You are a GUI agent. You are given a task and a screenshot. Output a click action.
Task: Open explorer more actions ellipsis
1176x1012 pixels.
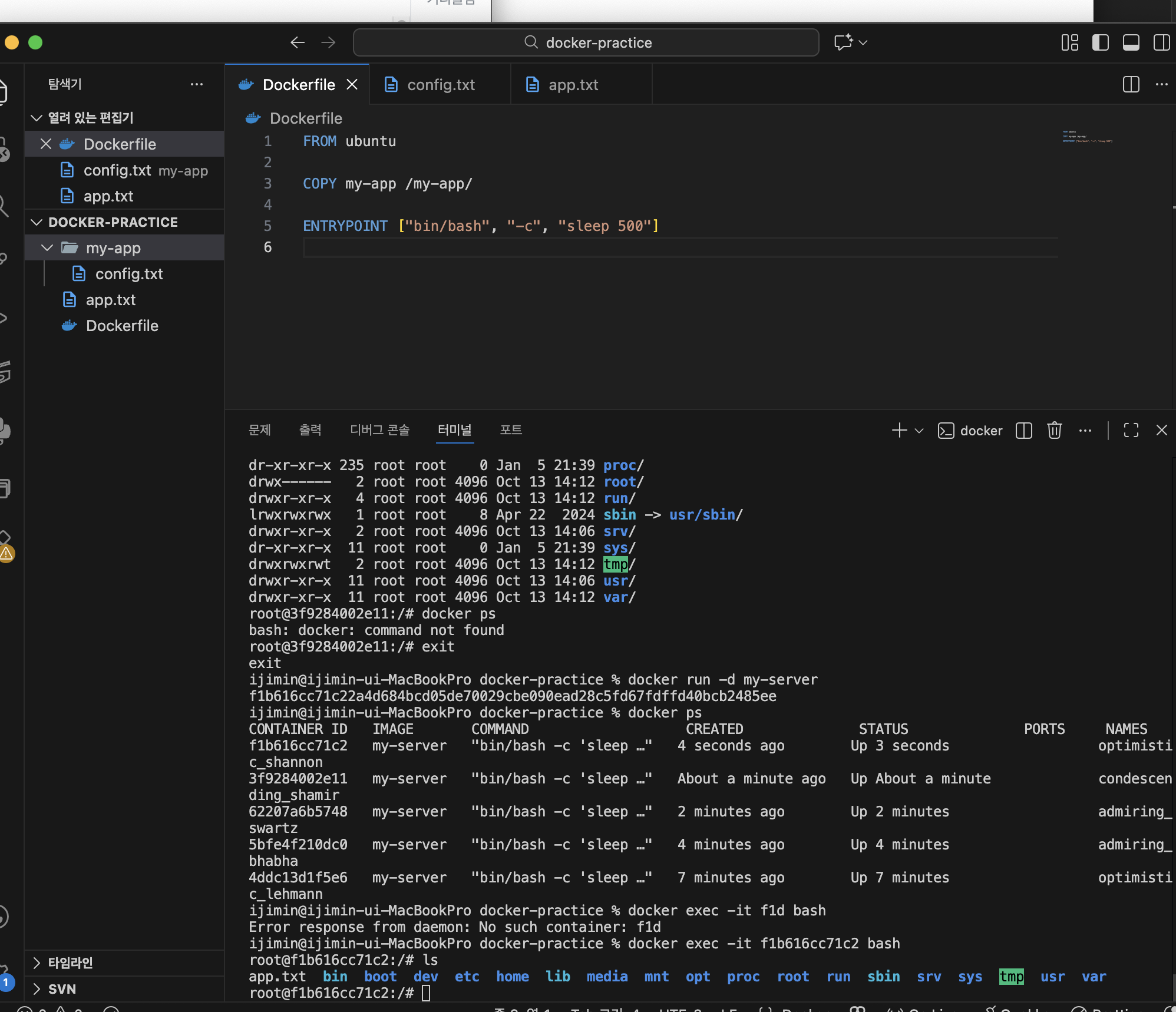click(197, 84)
